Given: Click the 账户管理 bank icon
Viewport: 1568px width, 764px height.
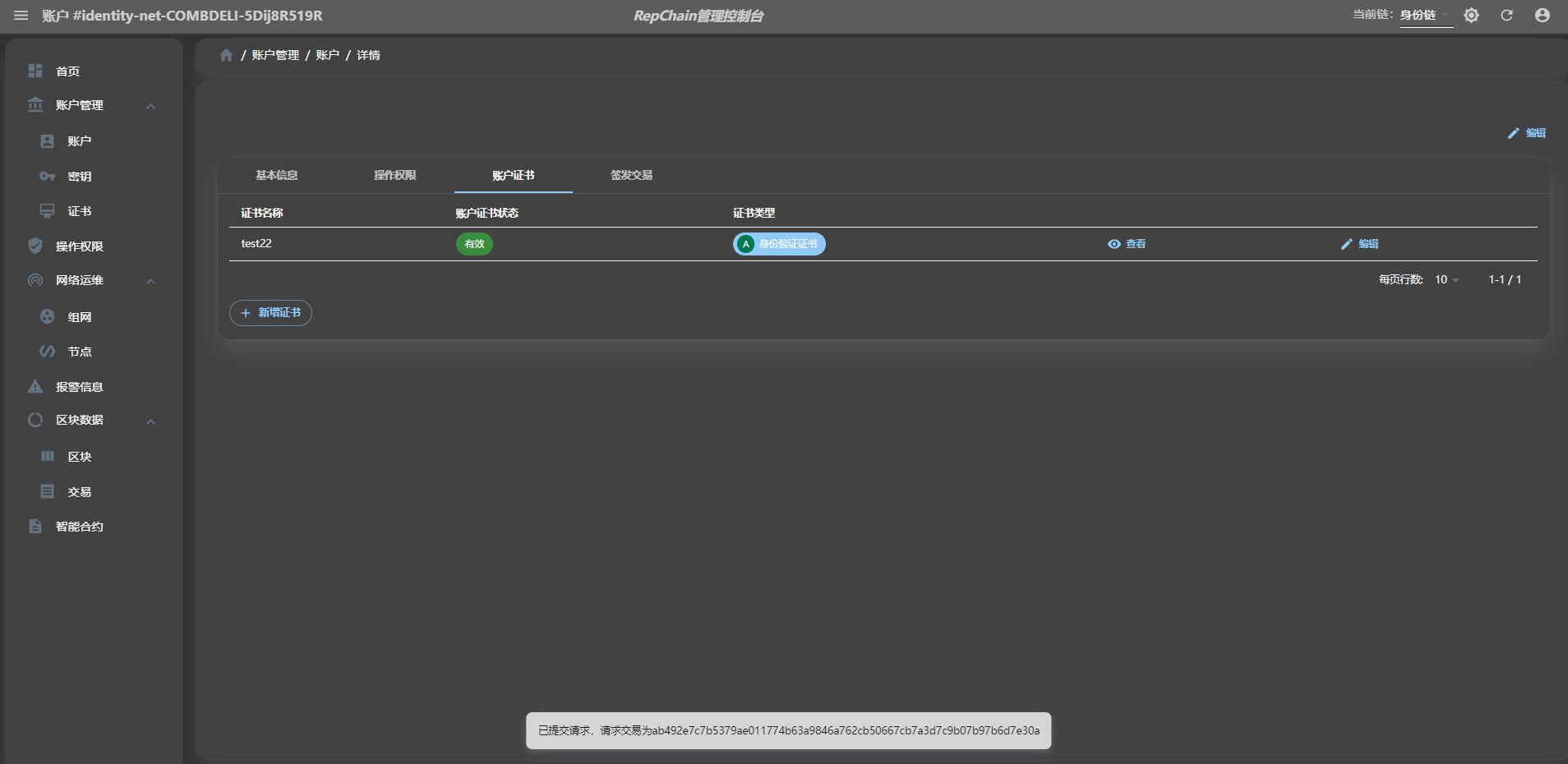Looking at the screenshot, I should (x=35, y=105).
